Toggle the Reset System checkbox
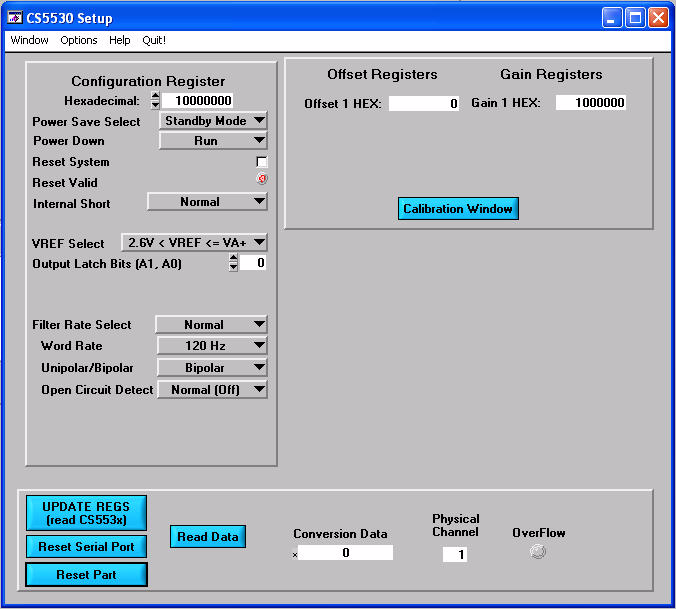 (262, 162)
